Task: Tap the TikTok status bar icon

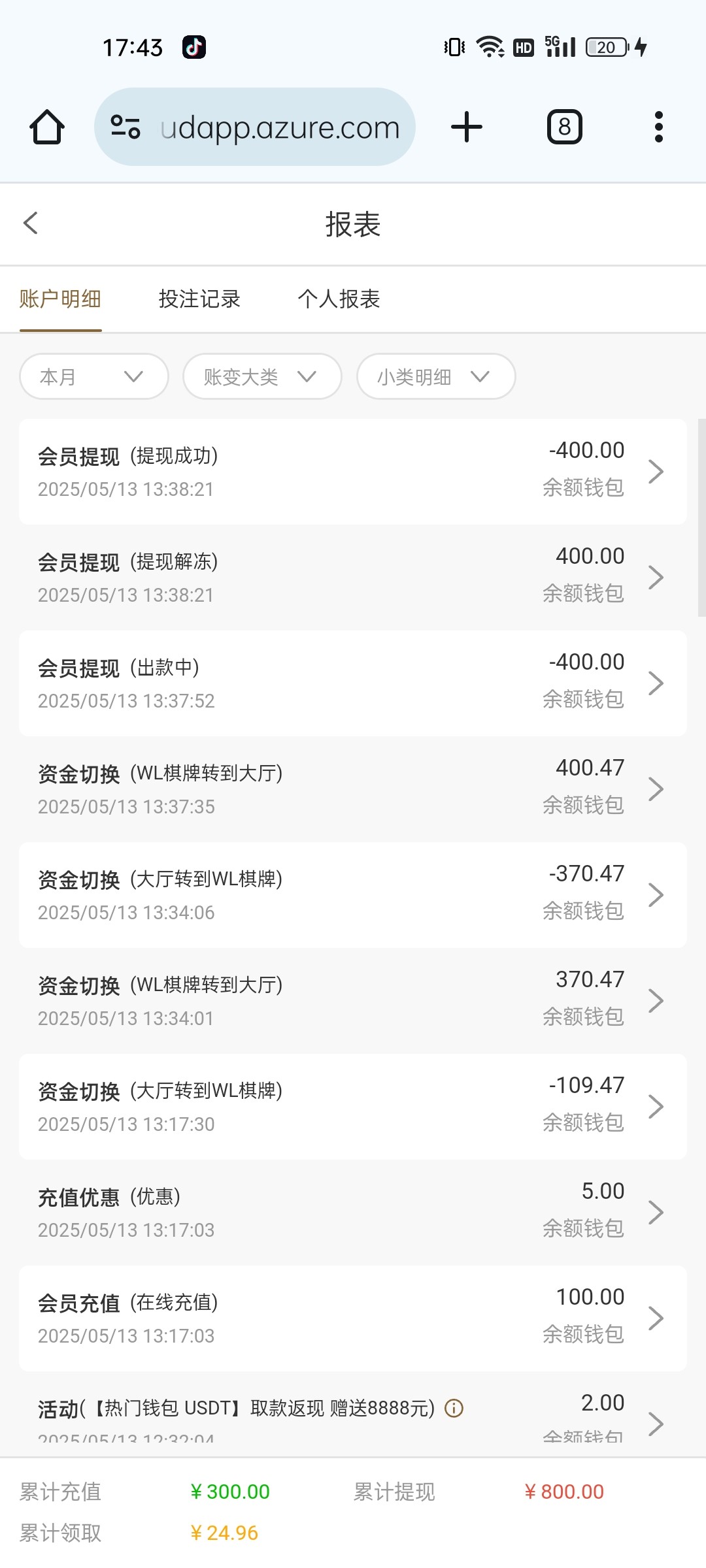Action: tap(193, 47)
